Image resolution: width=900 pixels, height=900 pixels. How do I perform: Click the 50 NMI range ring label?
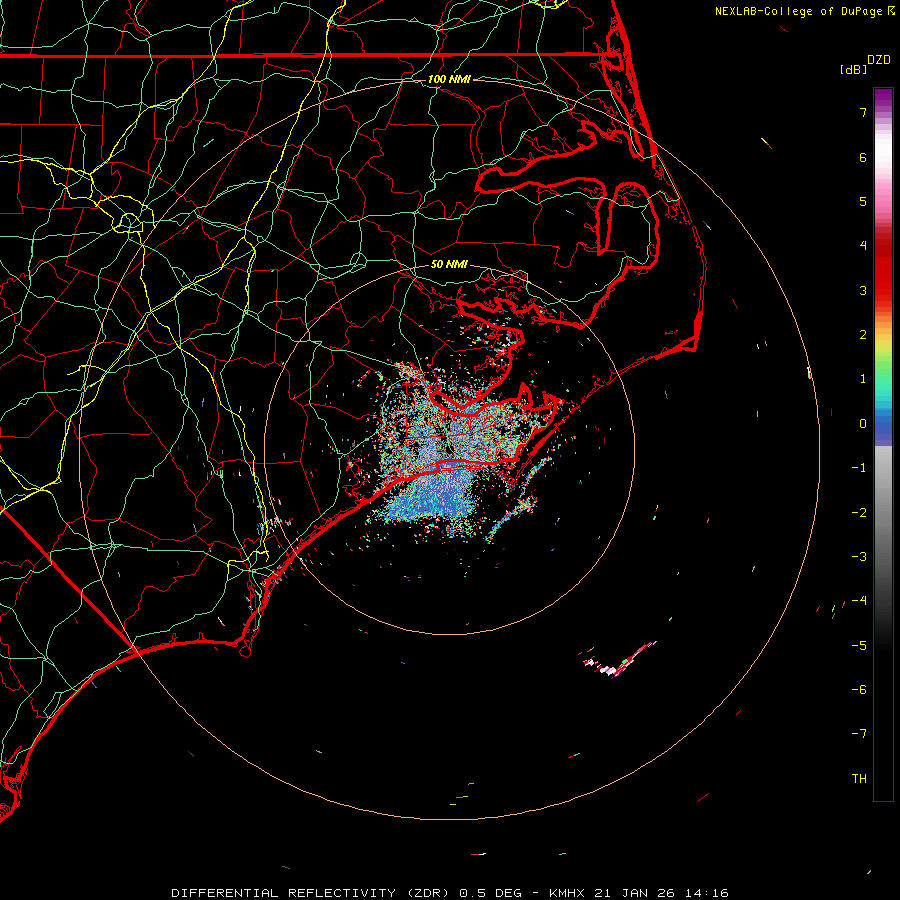pyautogui.click(x=449, y=264)
